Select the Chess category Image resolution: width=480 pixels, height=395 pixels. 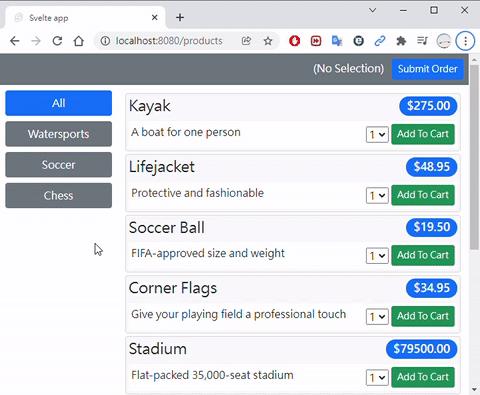[x=59, y=196]
